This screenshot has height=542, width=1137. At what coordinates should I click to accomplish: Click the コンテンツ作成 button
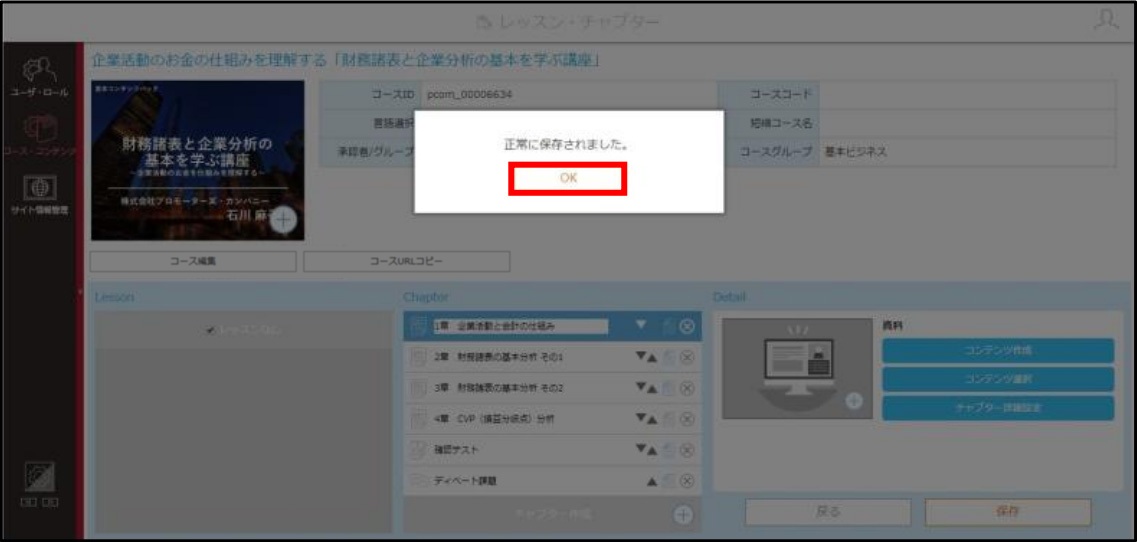(998, 350)
